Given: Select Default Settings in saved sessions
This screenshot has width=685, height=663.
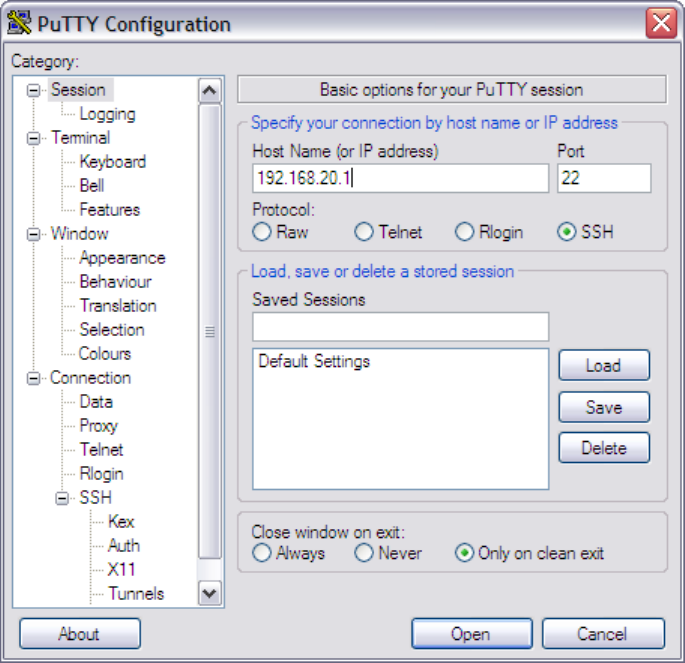Looking at the screenshot, I should [314, 362].
